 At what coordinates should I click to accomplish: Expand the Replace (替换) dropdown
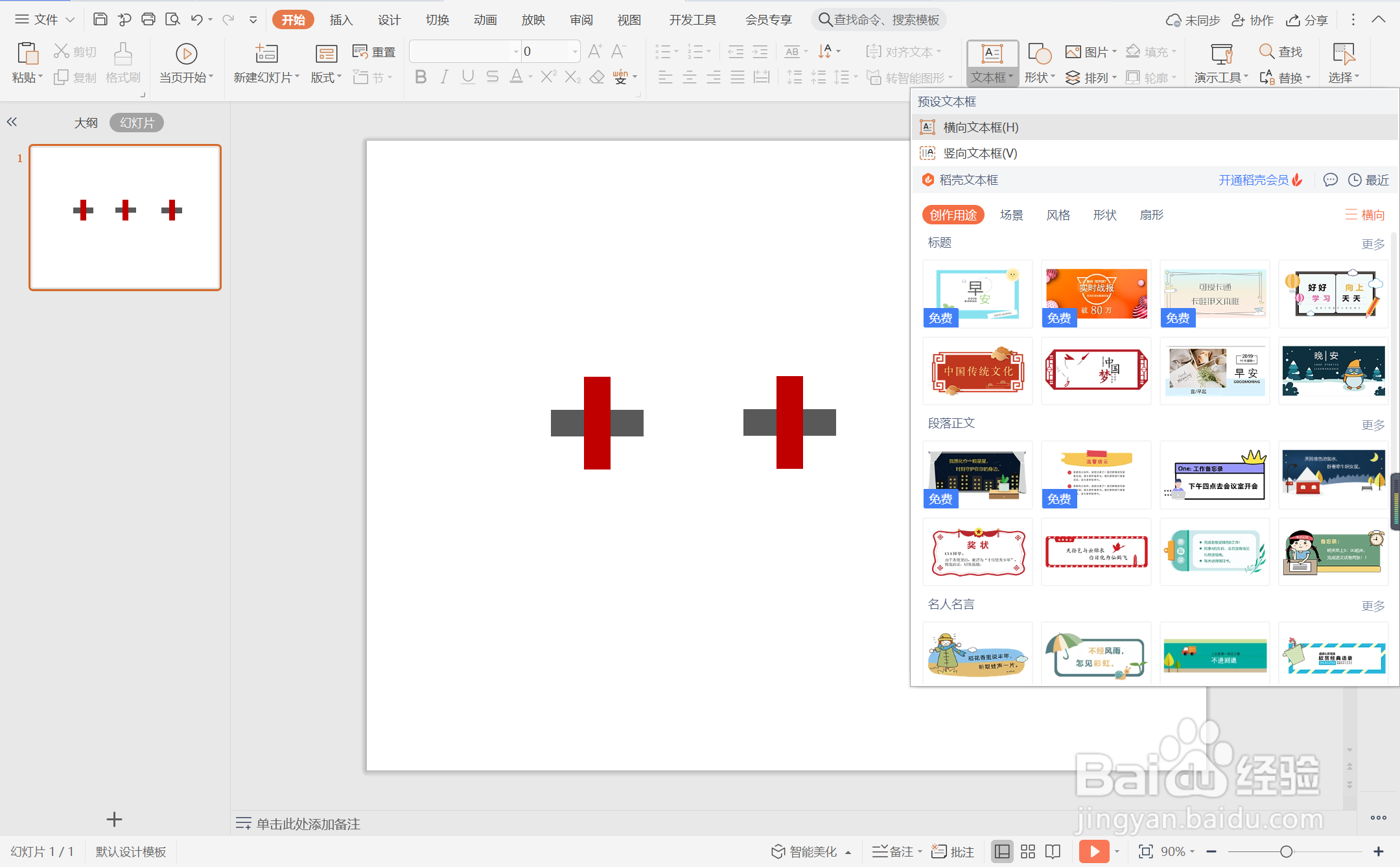pyautogui.click(x=1308, y=77)
